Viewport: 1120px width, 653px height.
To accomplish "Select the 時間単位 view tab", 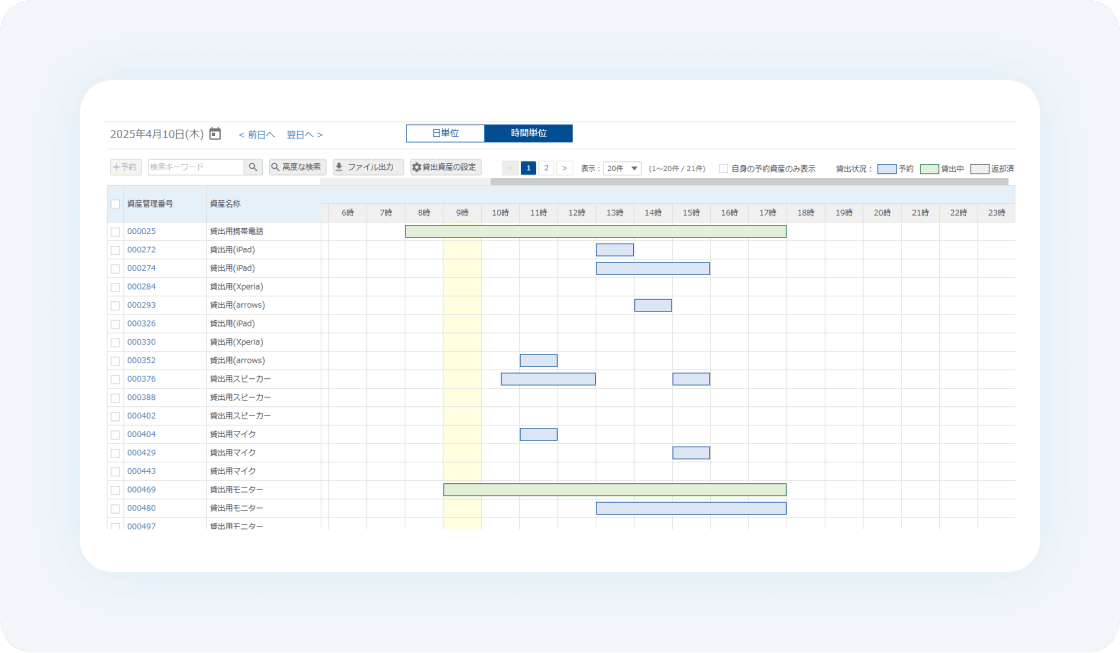I will pos(529,134).
